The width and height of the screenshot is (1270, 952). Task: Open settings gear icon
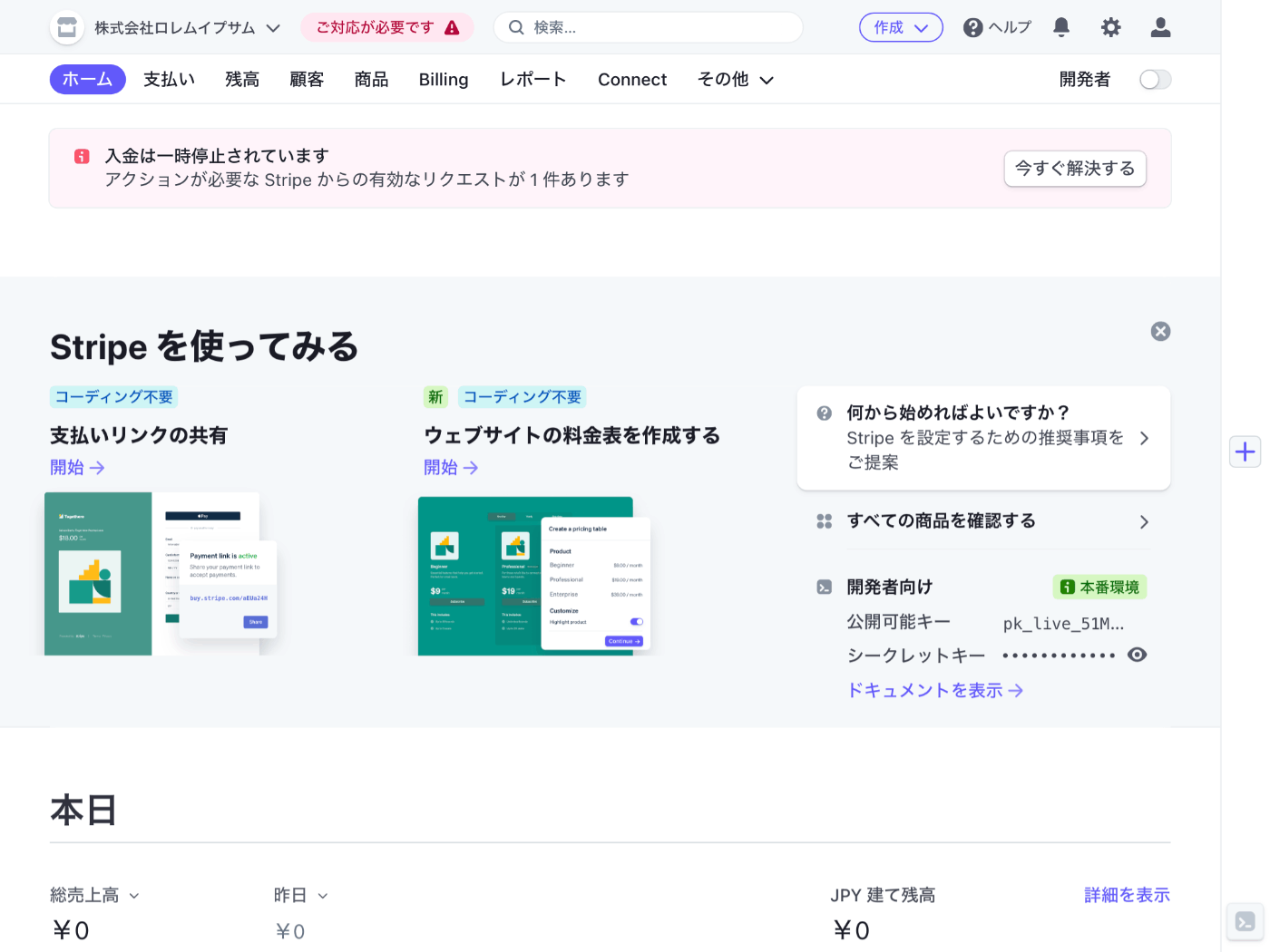1110,27
